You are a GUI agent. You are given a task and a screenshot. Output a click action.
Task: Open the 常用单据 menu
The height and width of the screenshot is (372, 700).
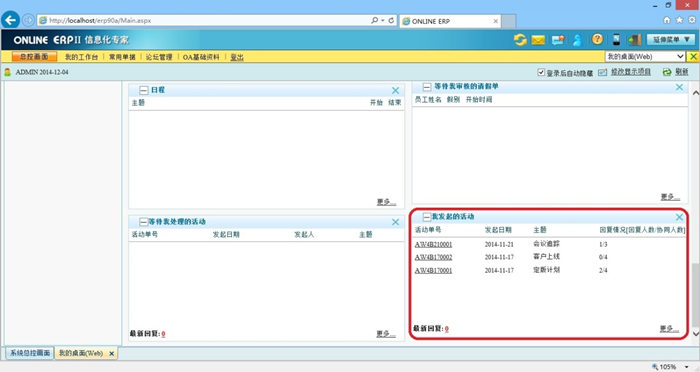coord(122,57)
